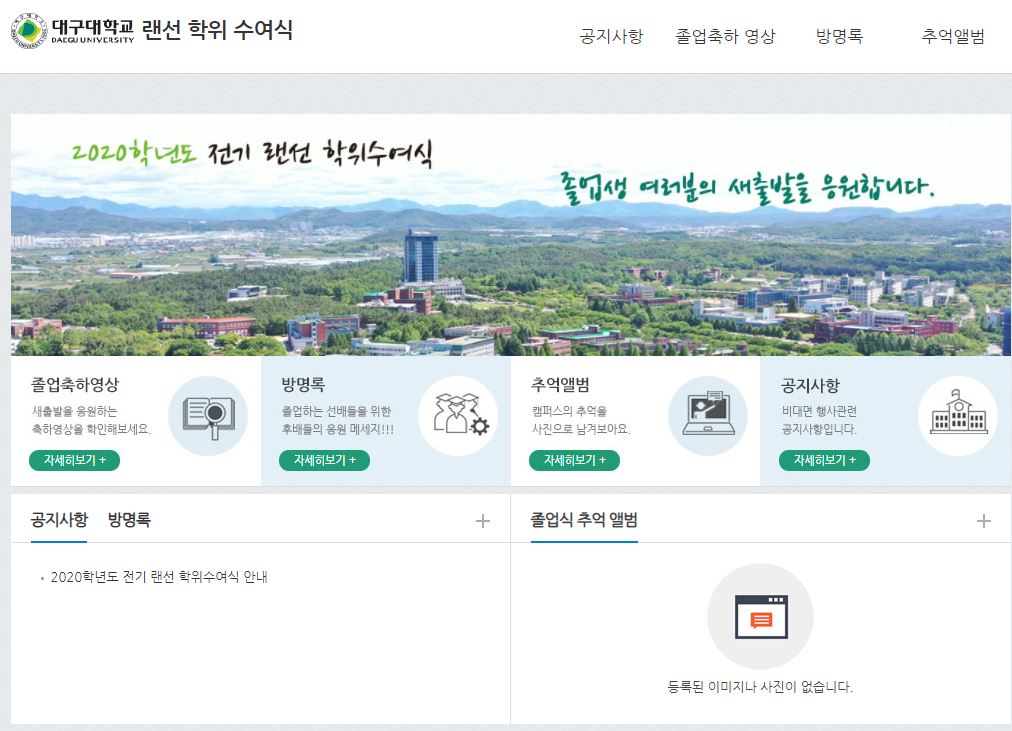
Task: Open 공지사항 in top navigation menu
Action: click(611, 36)
